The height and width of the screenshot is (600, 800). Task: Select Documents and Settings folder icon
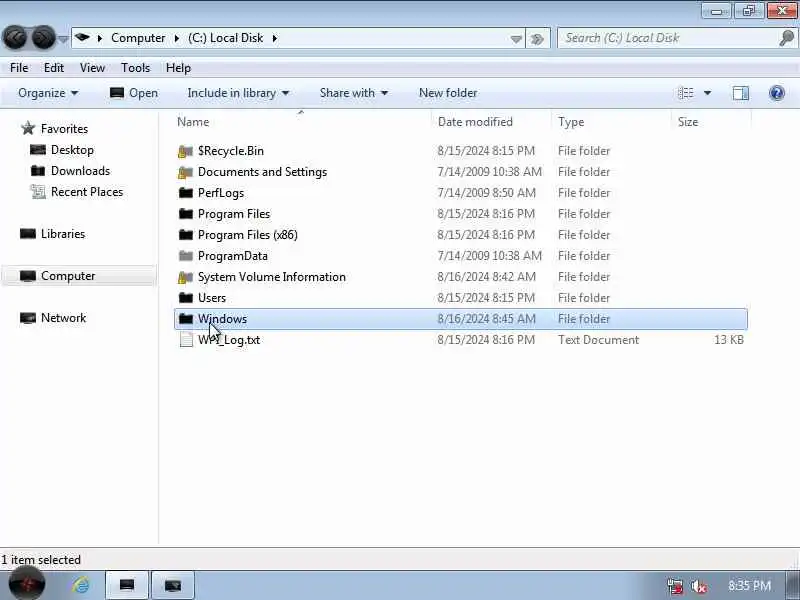coord(186,172)
